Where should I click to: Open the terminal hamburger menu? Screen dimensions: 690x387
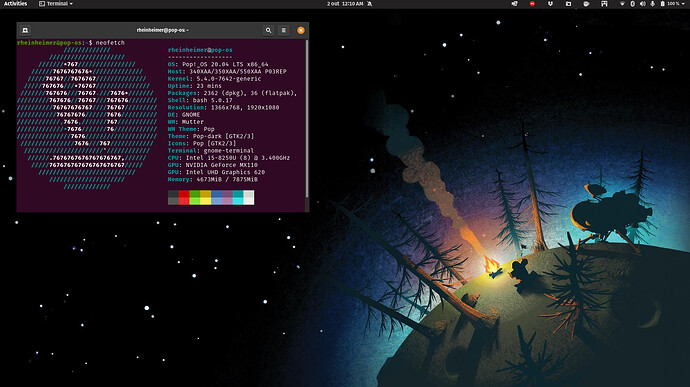(284, 30)
